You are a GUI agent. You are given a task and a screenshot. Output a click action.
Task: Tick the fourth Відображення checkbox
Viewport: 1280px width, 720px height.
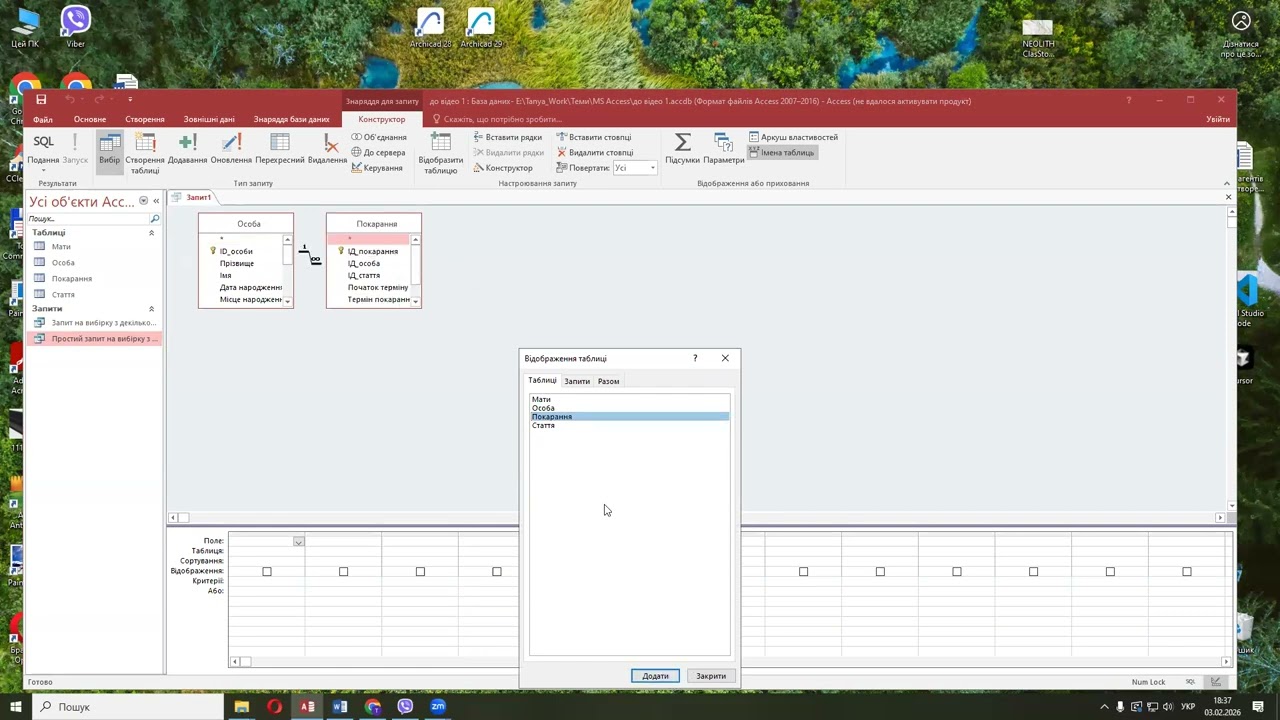pos(497,571)
